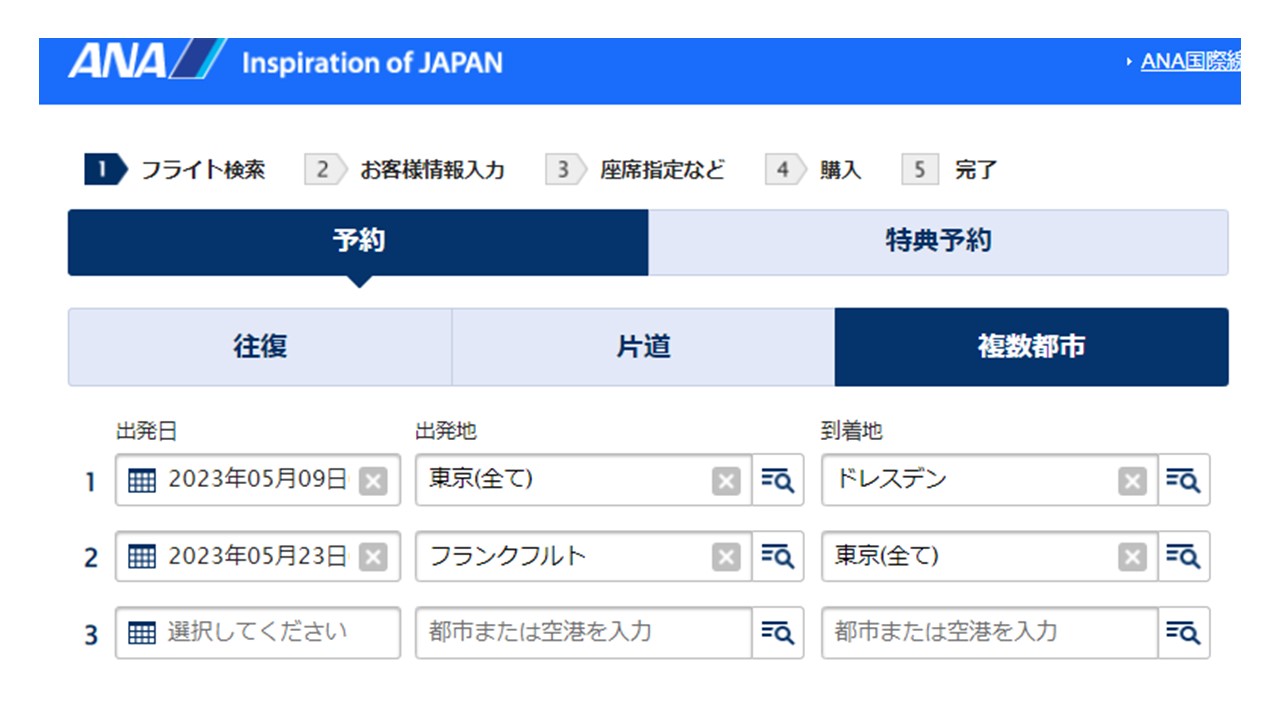This screenshot has width=1280, height=720.
Task: Select the 複数都市 trip type
Action: (x=1031, y=347)
